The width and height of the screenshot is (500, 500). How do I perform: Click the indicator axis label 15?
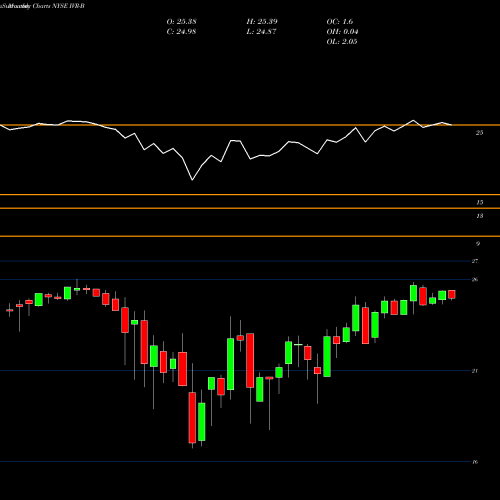479,202
